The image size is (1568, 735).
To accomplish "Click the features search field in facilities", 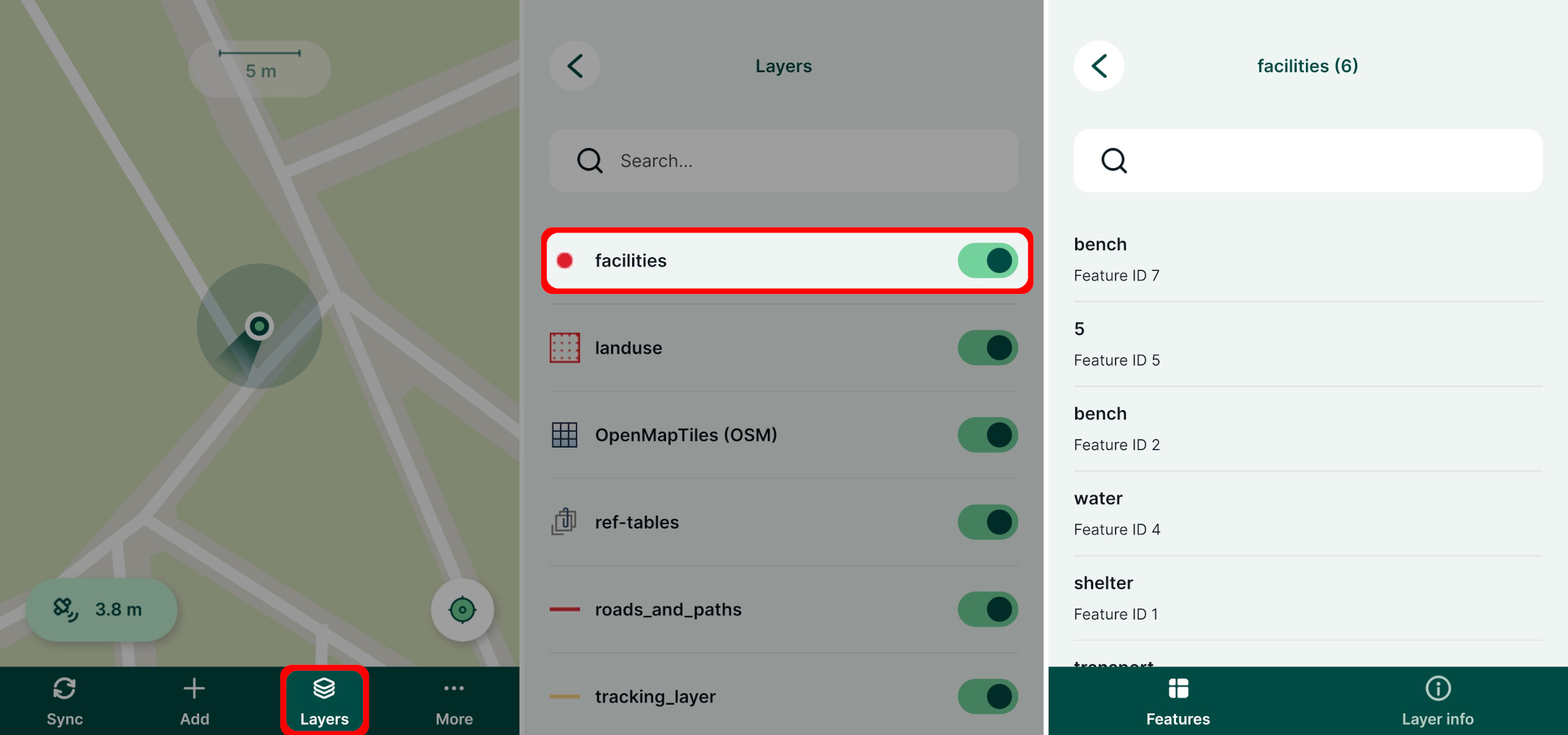I will (x=1308, y=160).
